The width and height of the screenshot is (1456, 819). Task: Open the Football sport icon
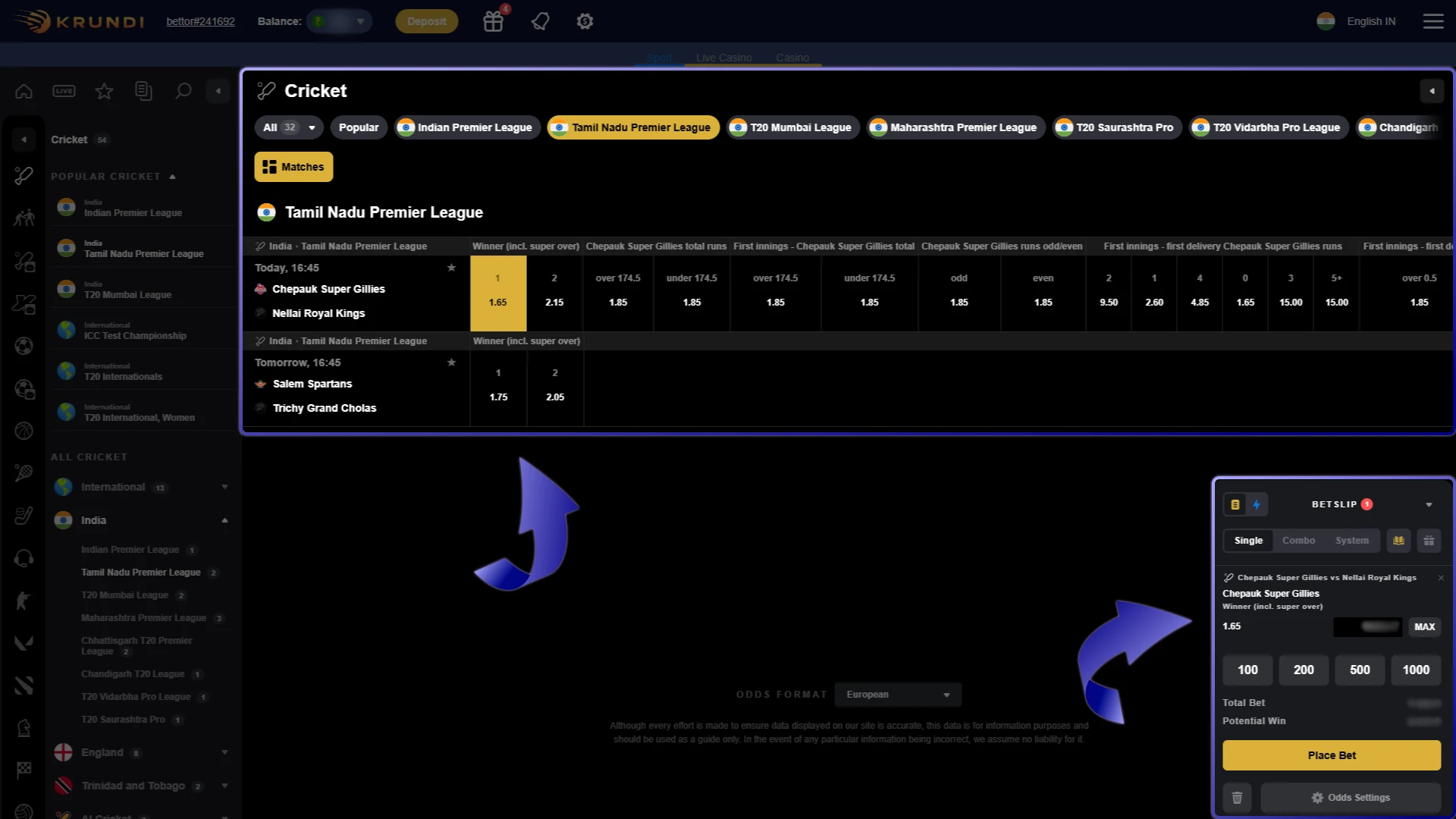click(x=24, y=346)
